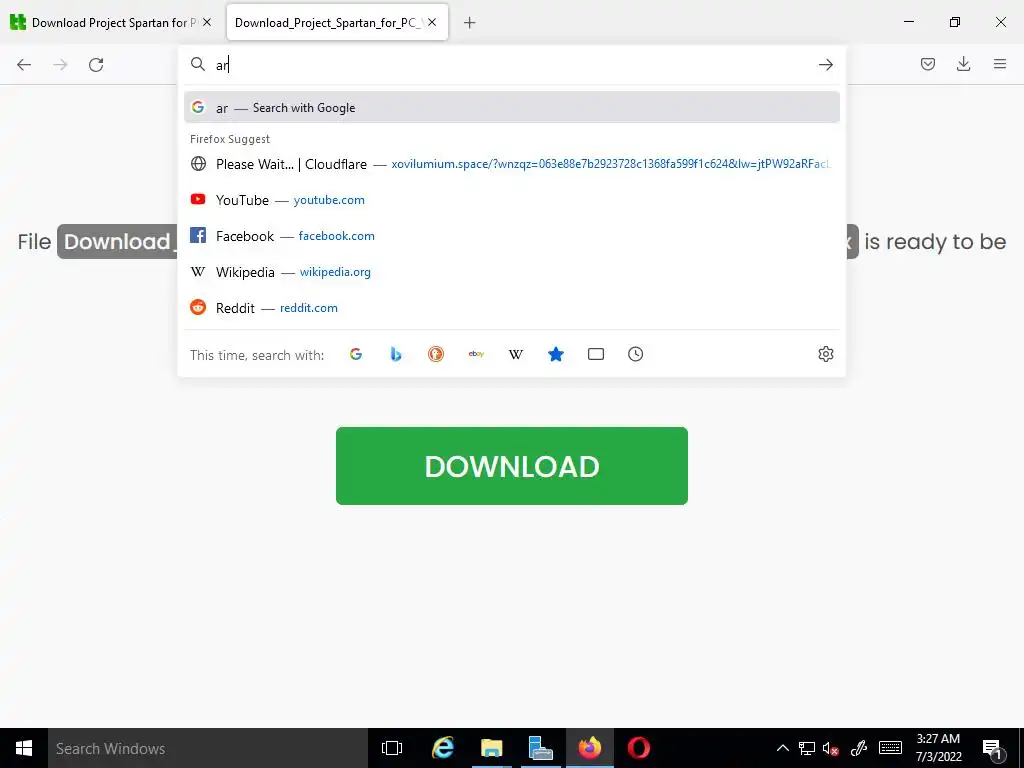
Task: Open a new tab
Action: pos(470,23)
